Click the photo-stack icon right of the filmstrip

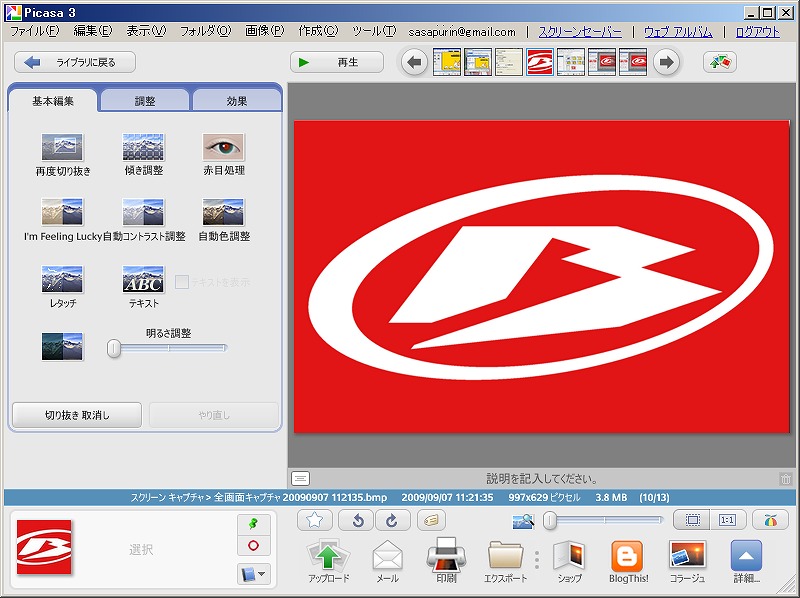(719, 62)
